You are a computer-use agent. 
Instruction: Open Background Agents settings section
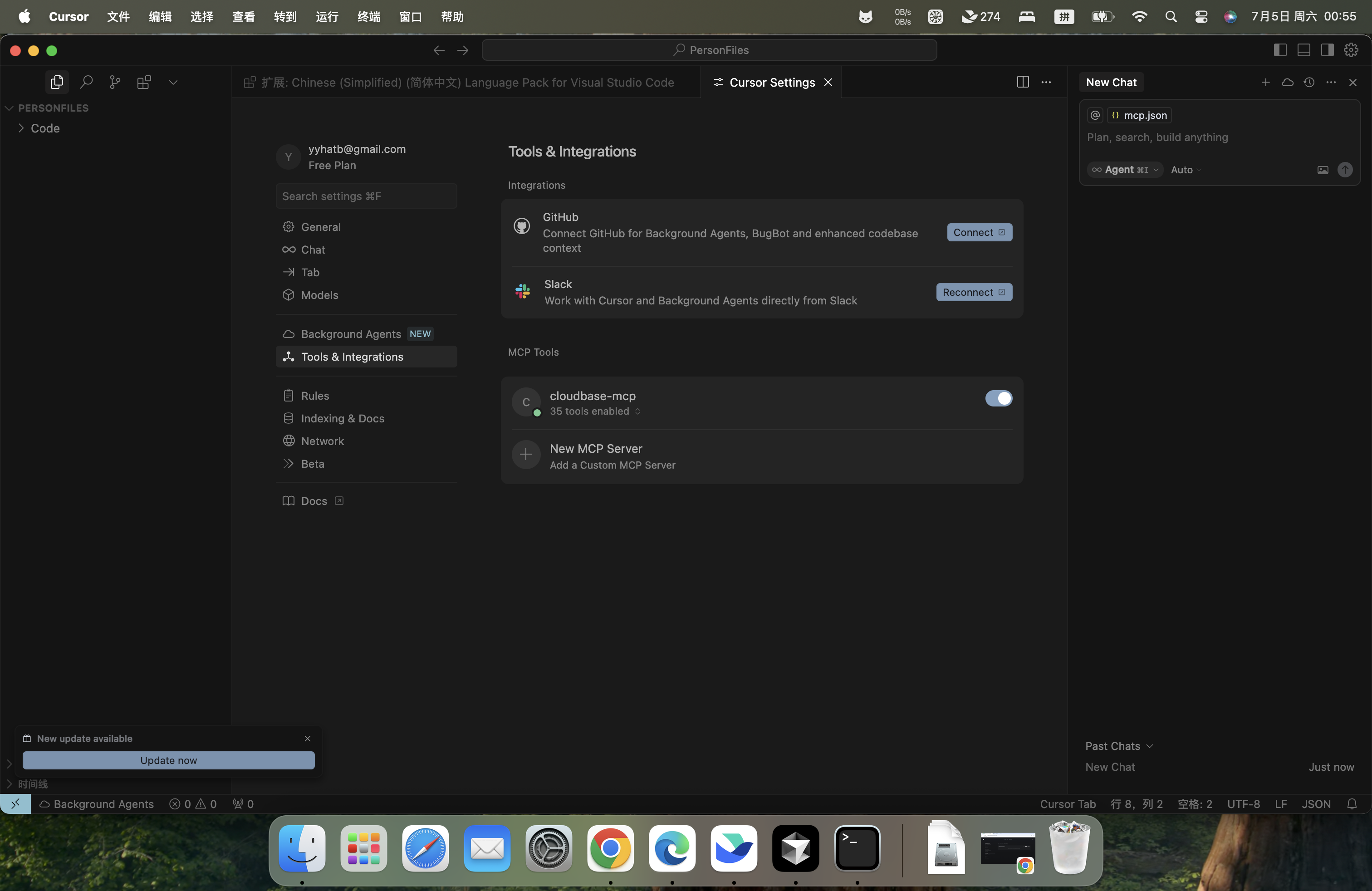point(366,334)
